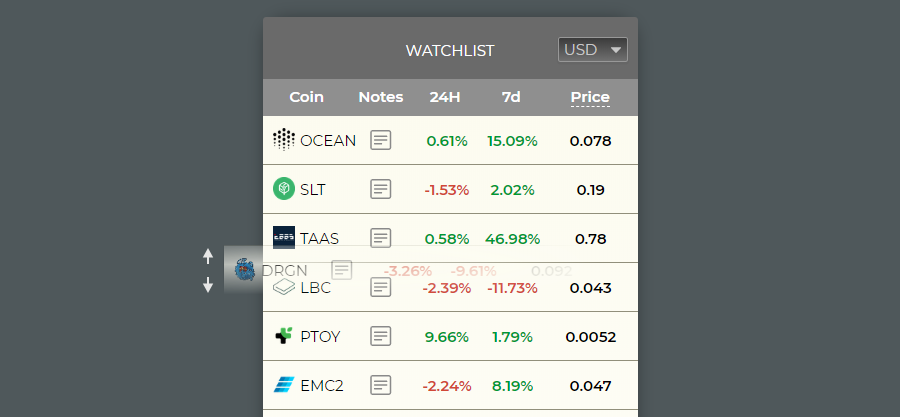900x417 pixels.
Task: Open the notes icon for SLT
Action: pyautogui.click(x=381, y=189)
